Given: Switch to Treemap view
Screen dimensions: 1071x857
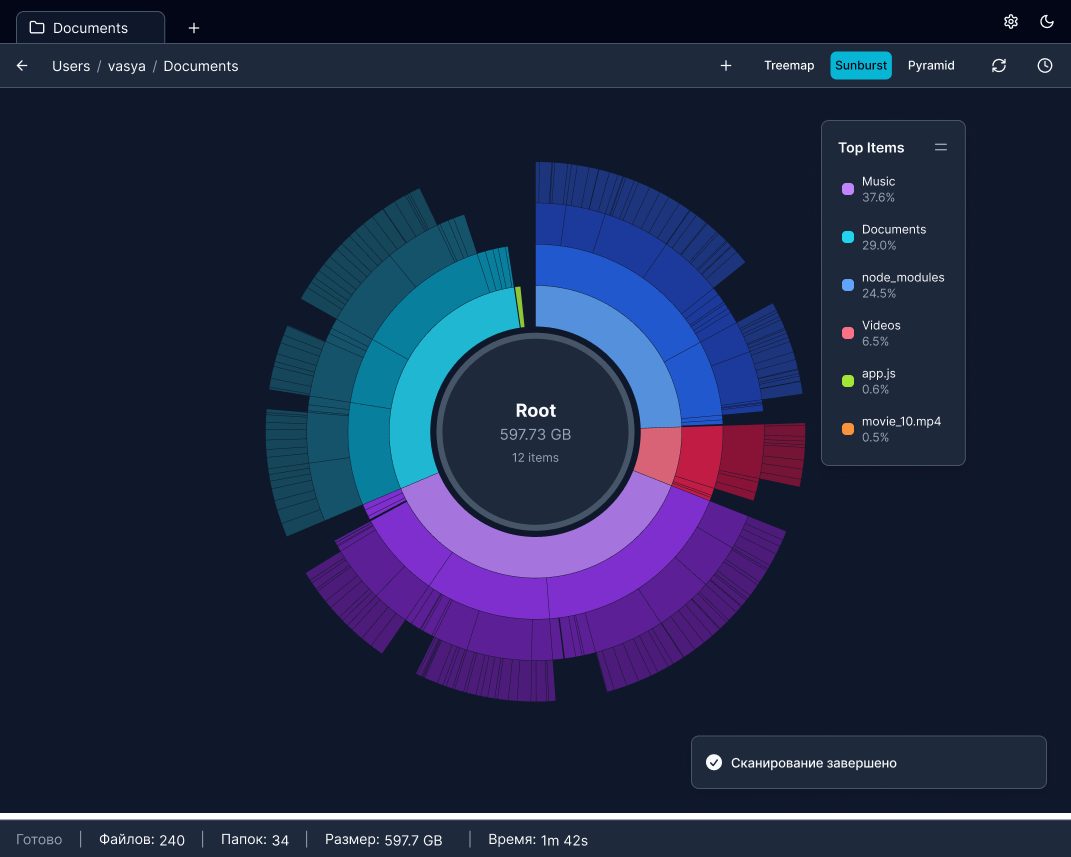Looking at the screenshot, I should coord(789,65).
